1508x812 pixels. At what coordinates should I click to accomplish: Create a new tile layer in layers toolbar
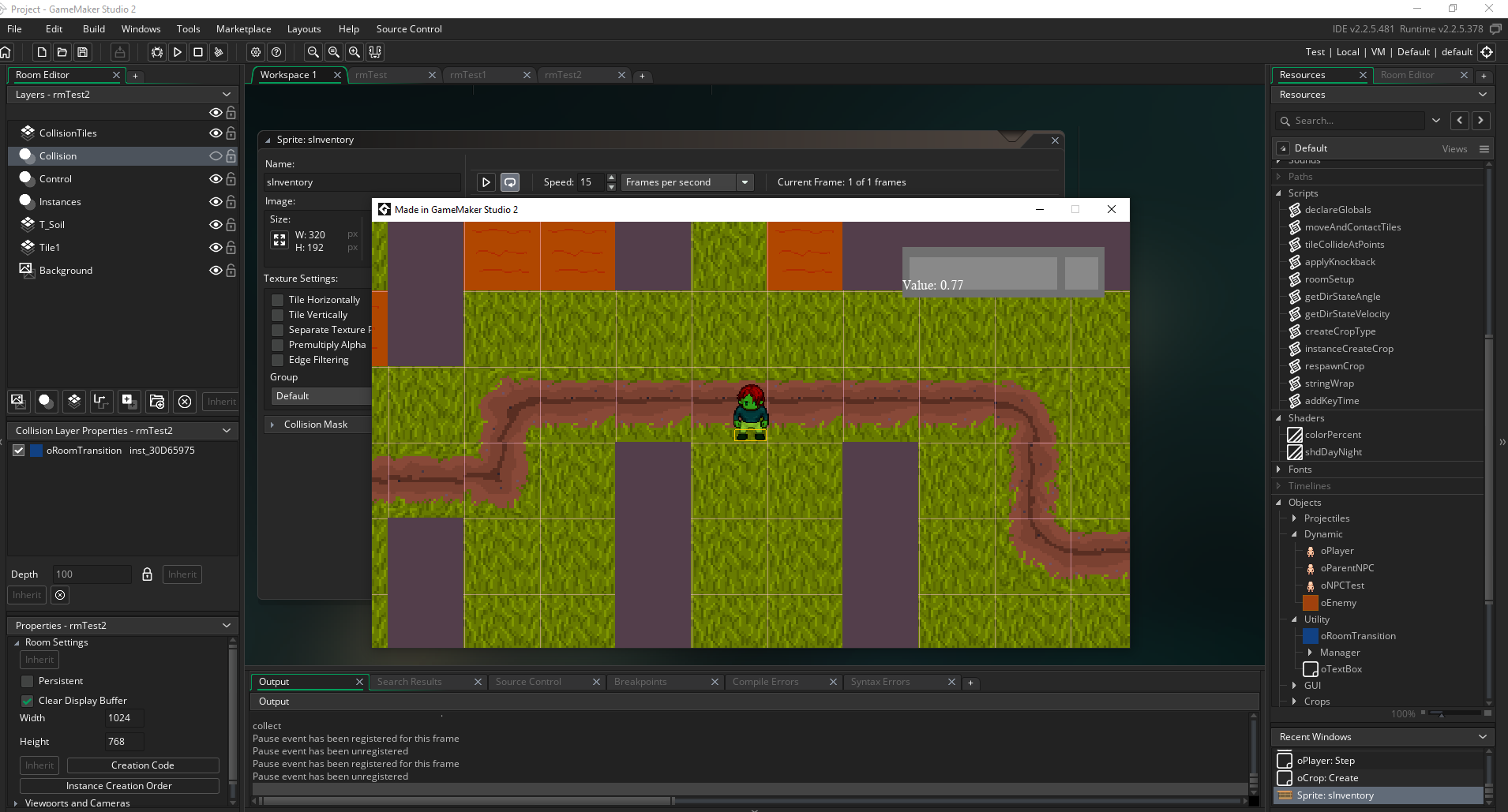coord(74,401)
